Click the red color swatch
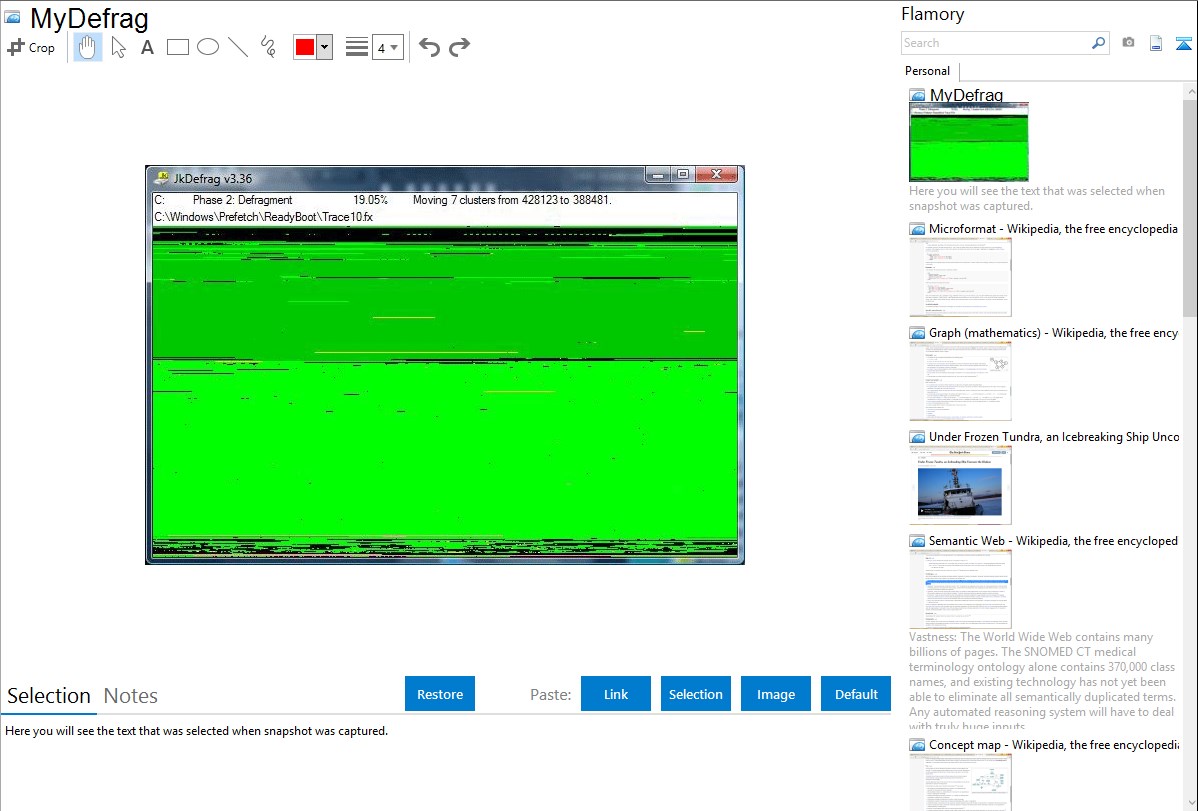The height and width of the screenshot is (811, 1198). 305,47
